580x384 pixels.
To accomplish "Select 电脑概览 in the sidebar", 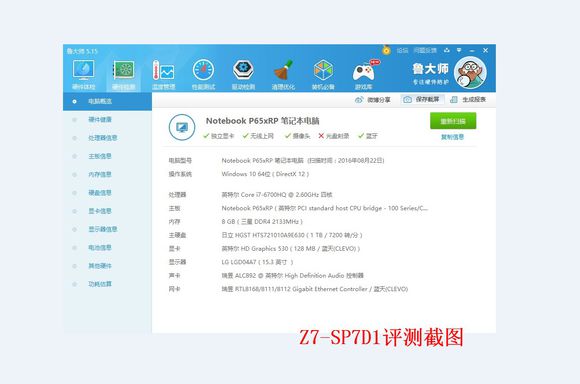I will coord(107,101).
